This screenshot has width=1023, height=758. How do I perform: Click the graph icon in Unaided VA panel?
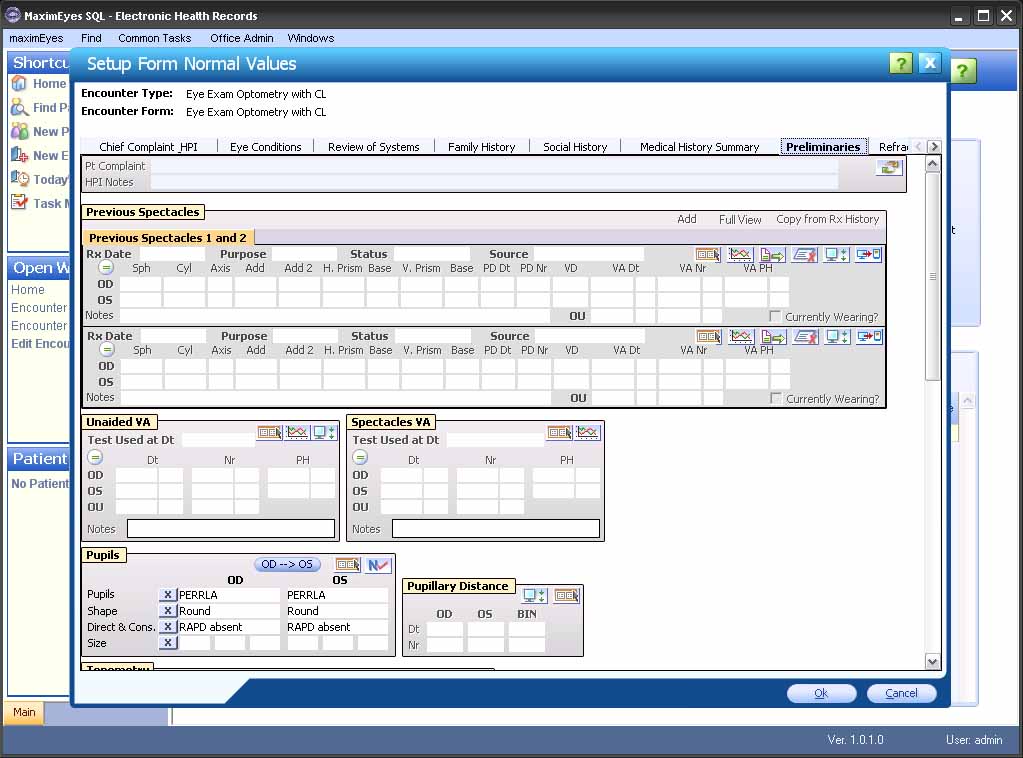tap(297, 432)
